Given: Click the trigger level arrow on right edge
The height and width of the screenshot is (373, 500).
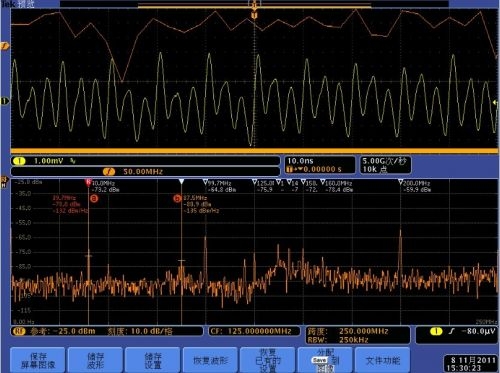Looking at the screenshot, I should pyautogui.click(x=495, y=103).
